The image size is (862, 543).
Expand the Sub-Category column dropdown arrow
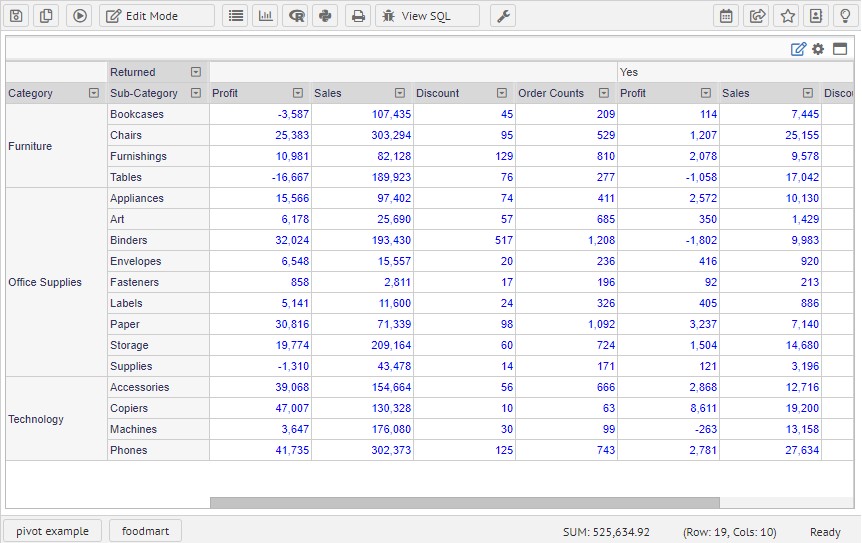click(196, 93)
